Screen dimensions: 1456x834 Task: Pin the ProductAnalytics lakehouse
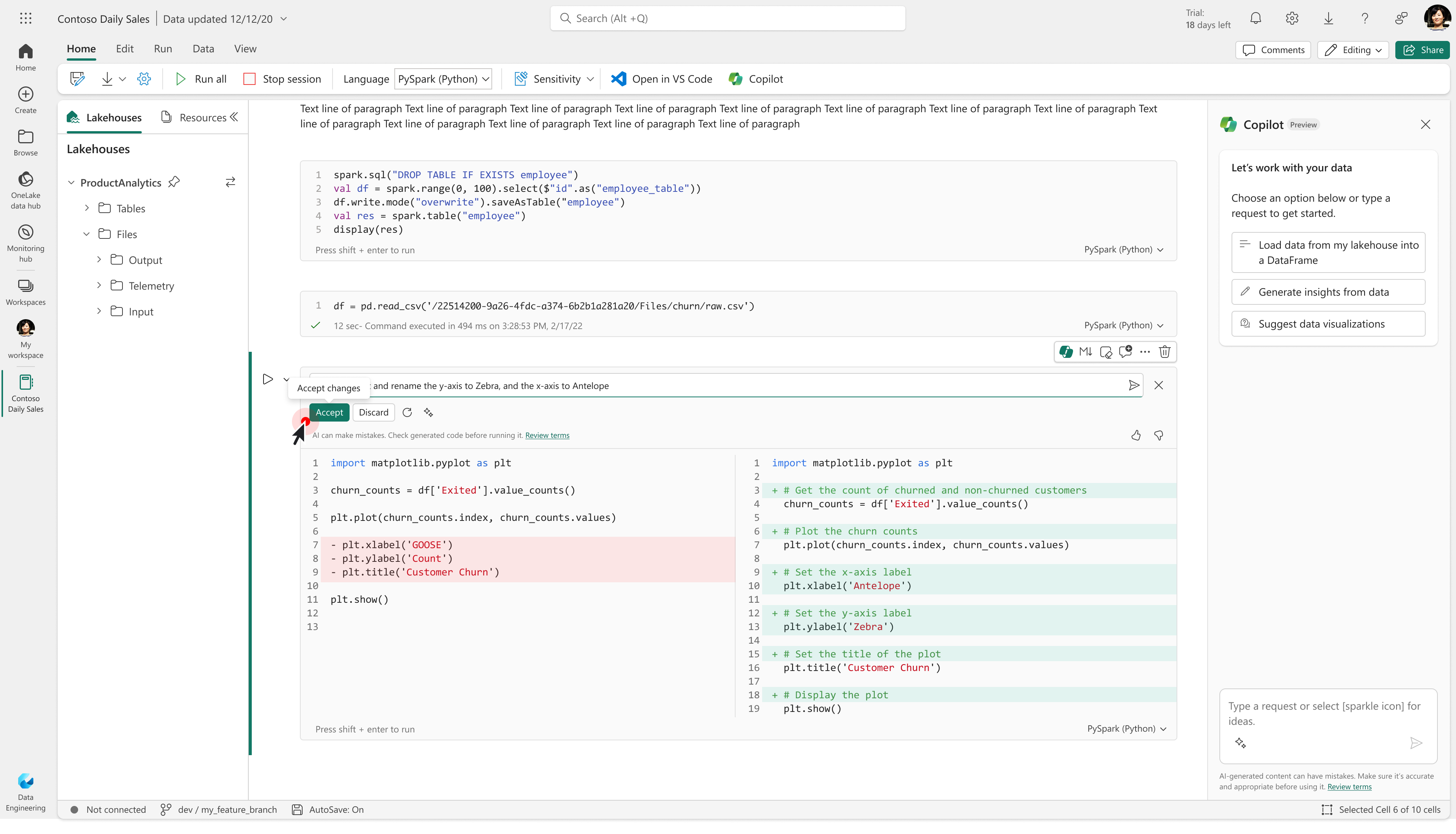pyautogui.click(x=174, y=182)
